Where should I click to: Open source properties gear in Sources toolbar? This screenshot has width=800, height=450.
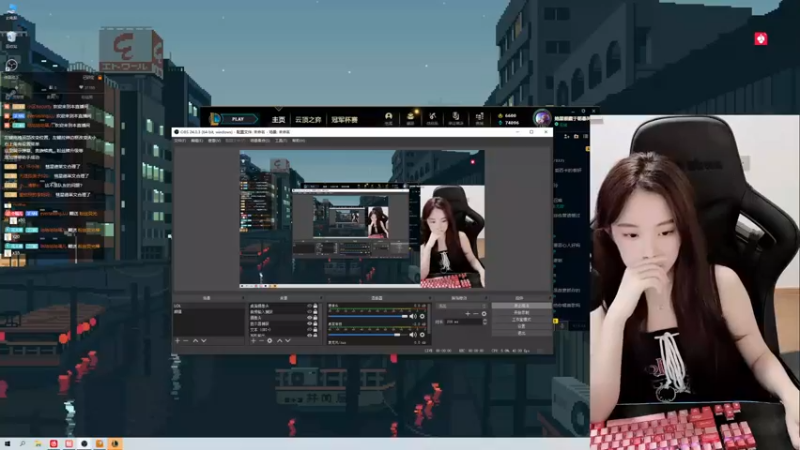(270, 340)
